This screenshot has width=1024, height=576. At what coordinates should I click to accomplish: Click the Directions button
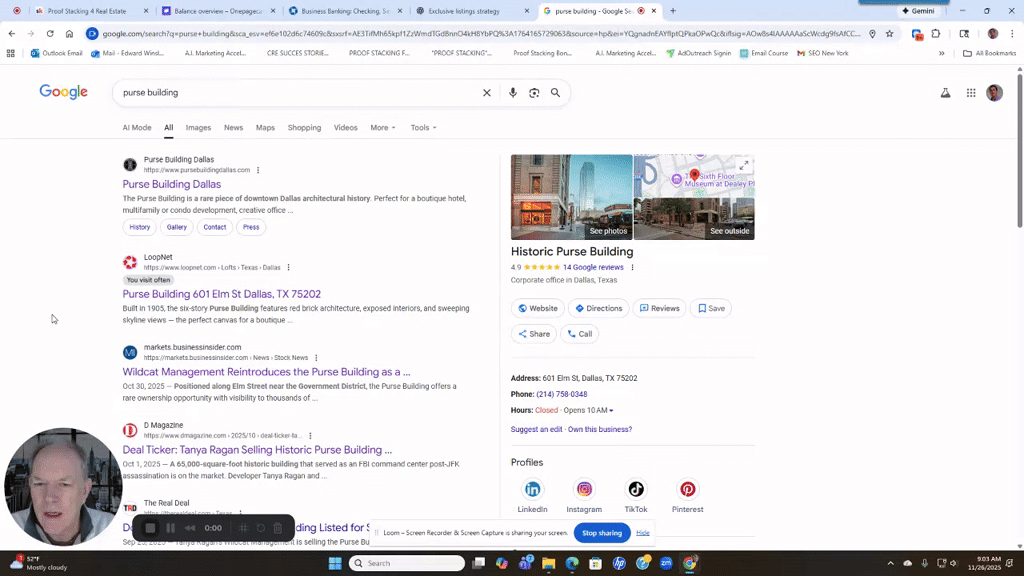[x=598, y=308]
